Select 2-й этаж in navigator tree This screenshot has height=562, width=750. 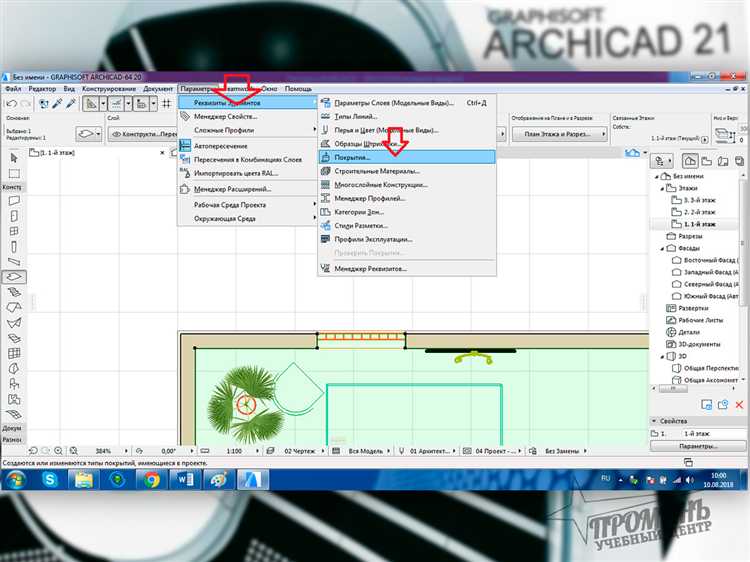click(699, 212)
